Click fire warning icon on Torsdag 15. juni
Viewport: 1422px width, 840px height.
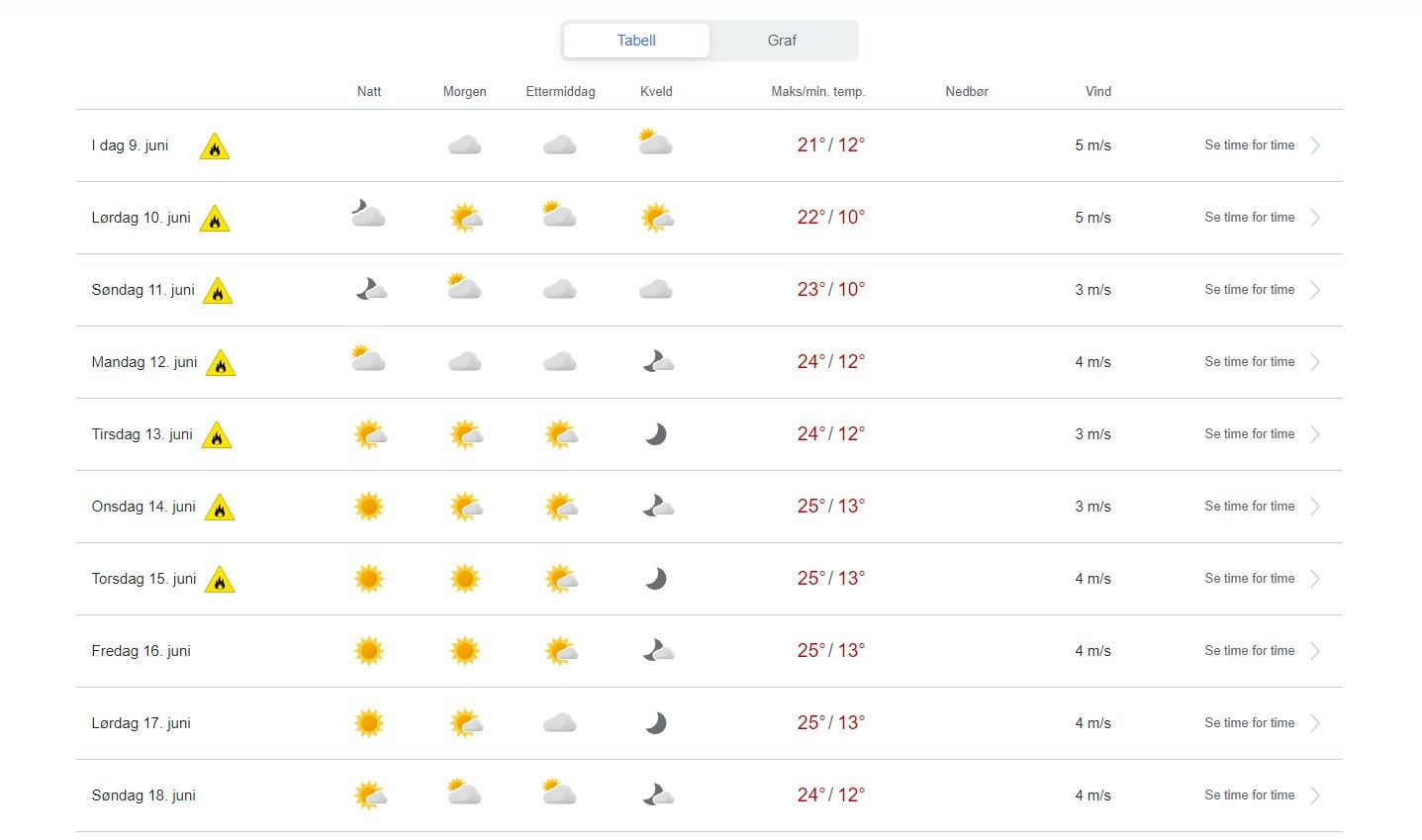coord(219,581)
